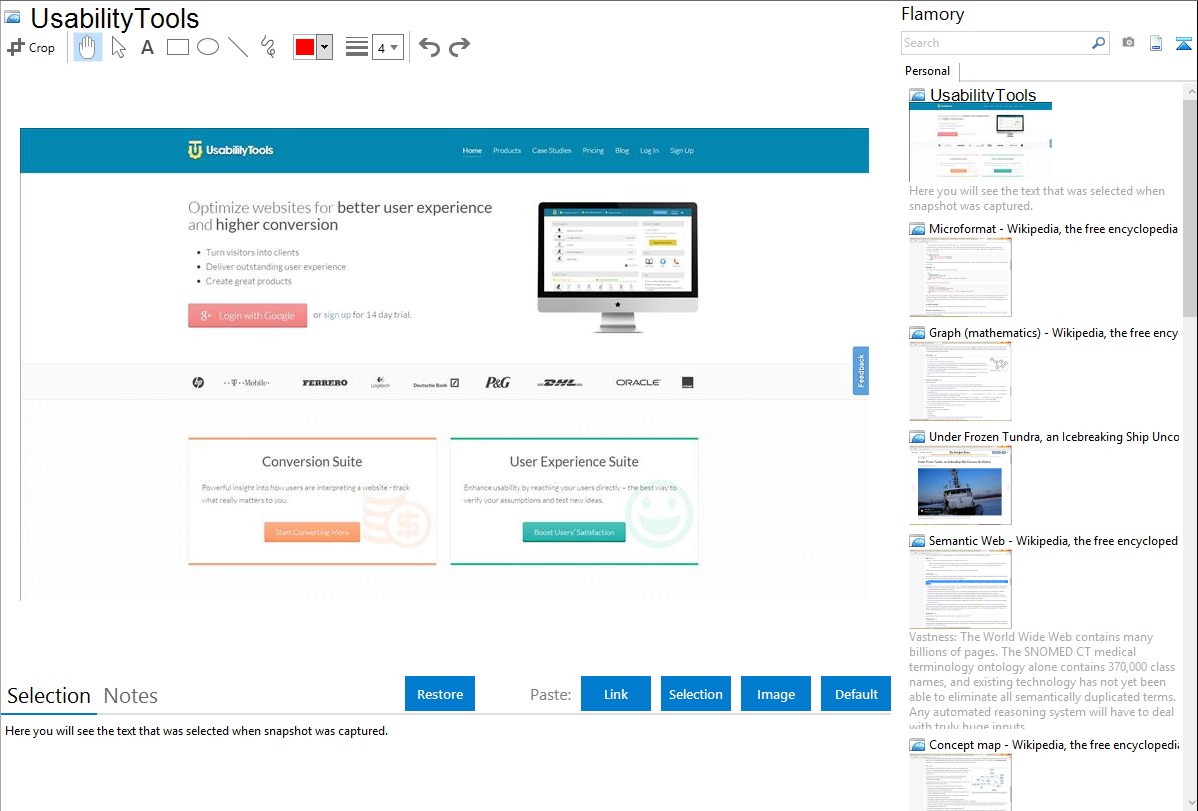Click the document page icon in Flamory

[1156, 43]
